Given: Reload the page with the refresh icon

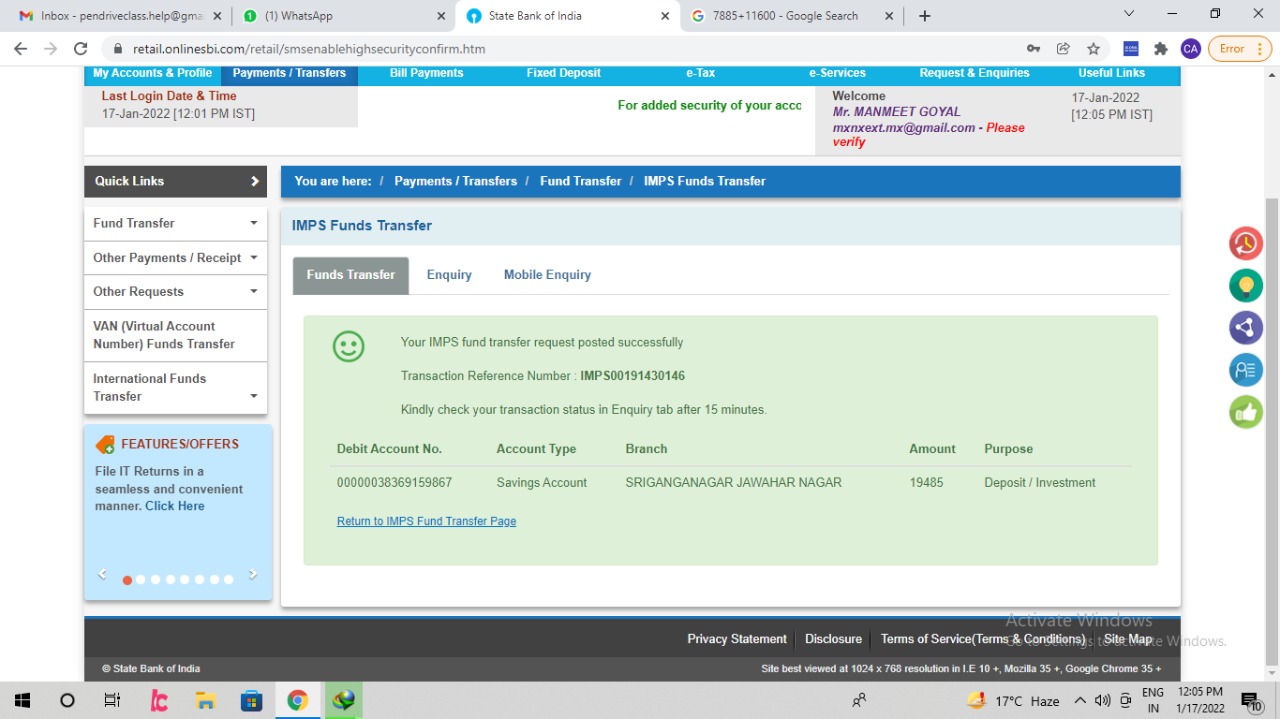Looking at the screenshot, I should tap(81, 49).
